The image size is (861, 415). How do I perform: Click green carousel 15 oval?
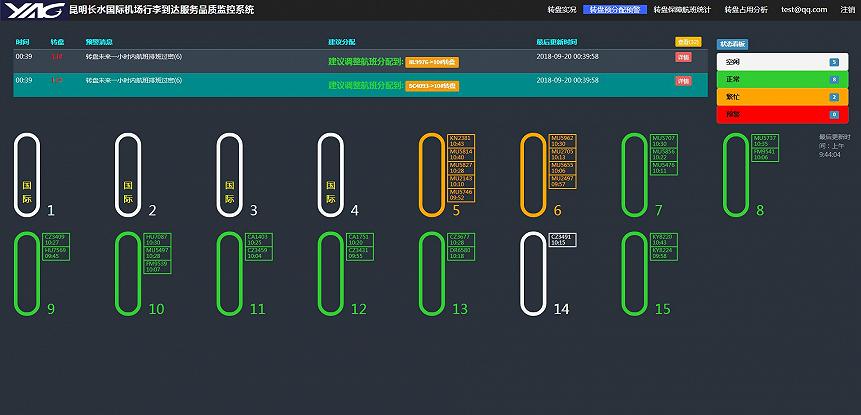point(635,273)
